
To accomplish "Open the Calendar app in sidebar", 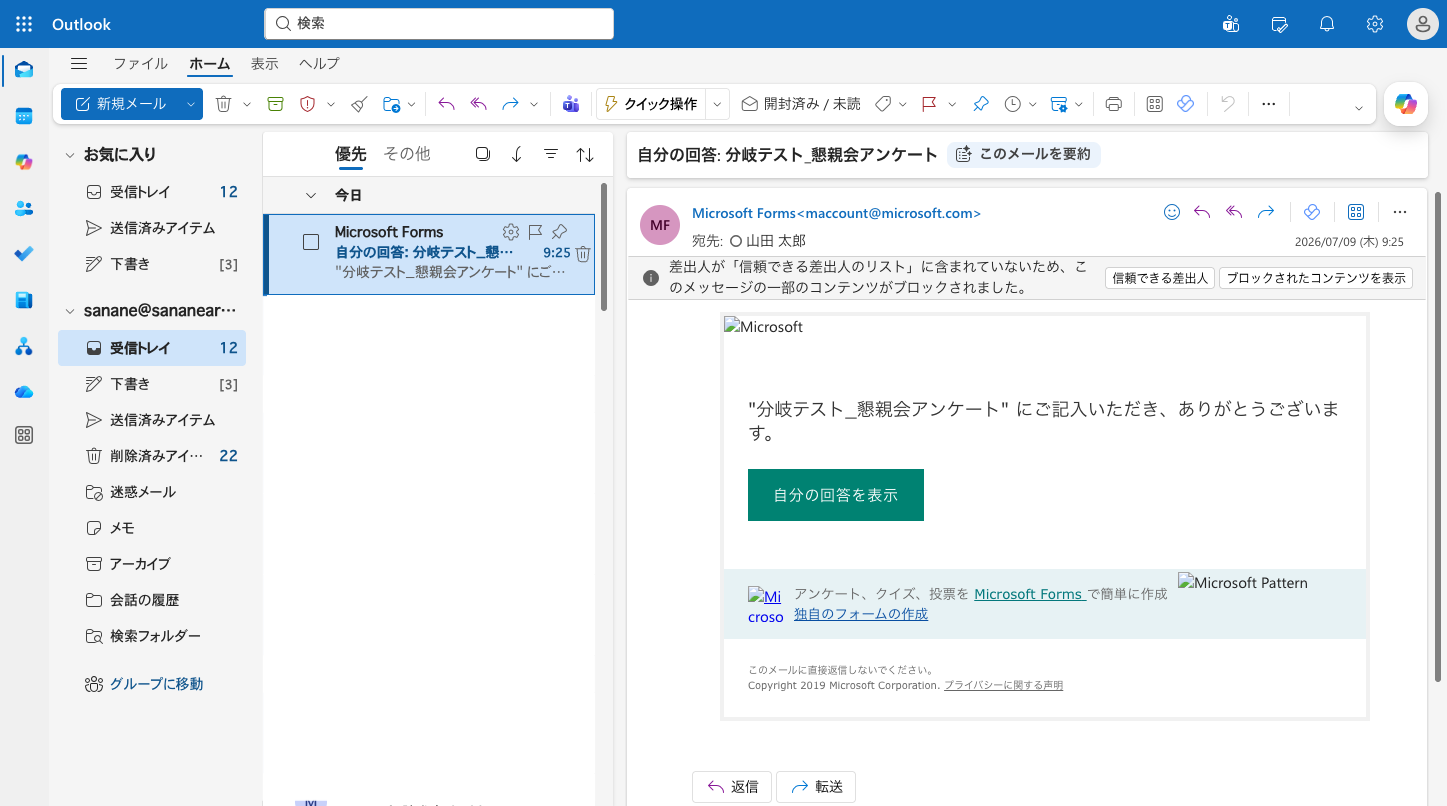I will pyautogui.click(x=24, y=116).
